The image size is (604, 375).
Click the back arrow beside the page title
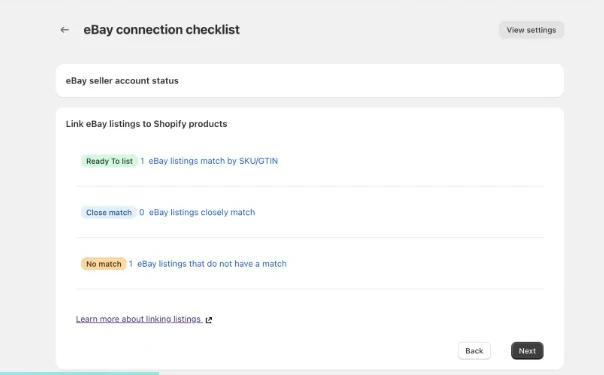(x=65, y=30)
